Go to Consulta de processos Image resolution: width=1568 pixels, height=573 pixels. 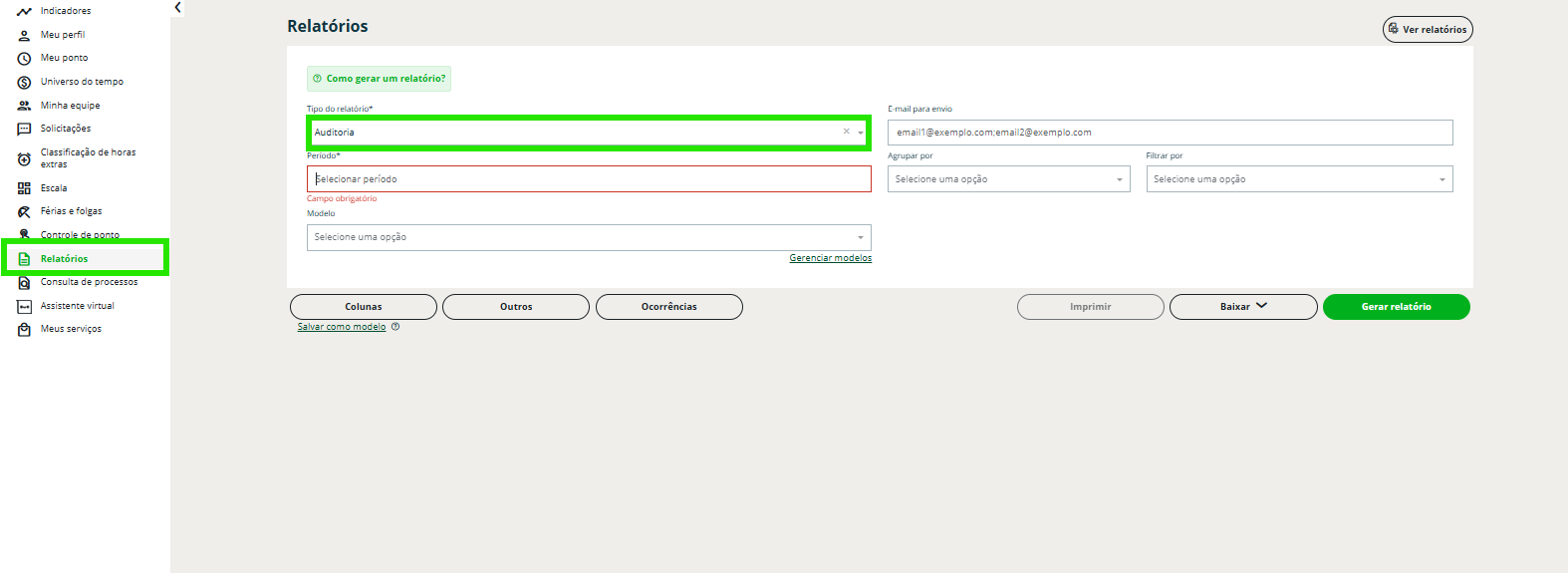(x=89, y=282)
